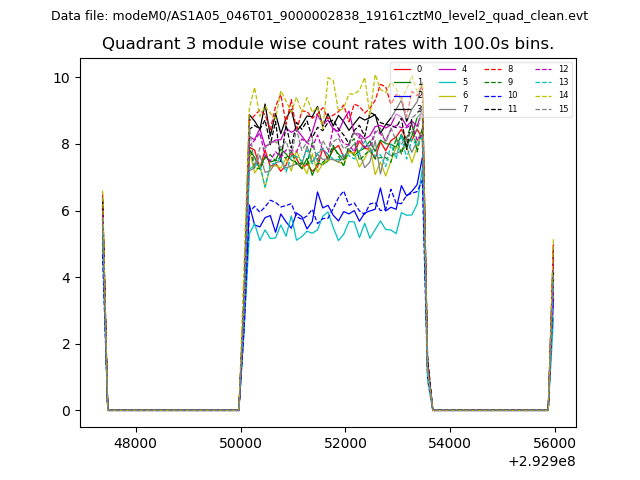Click the y-axis tick label 0

[x=65, y=411]
